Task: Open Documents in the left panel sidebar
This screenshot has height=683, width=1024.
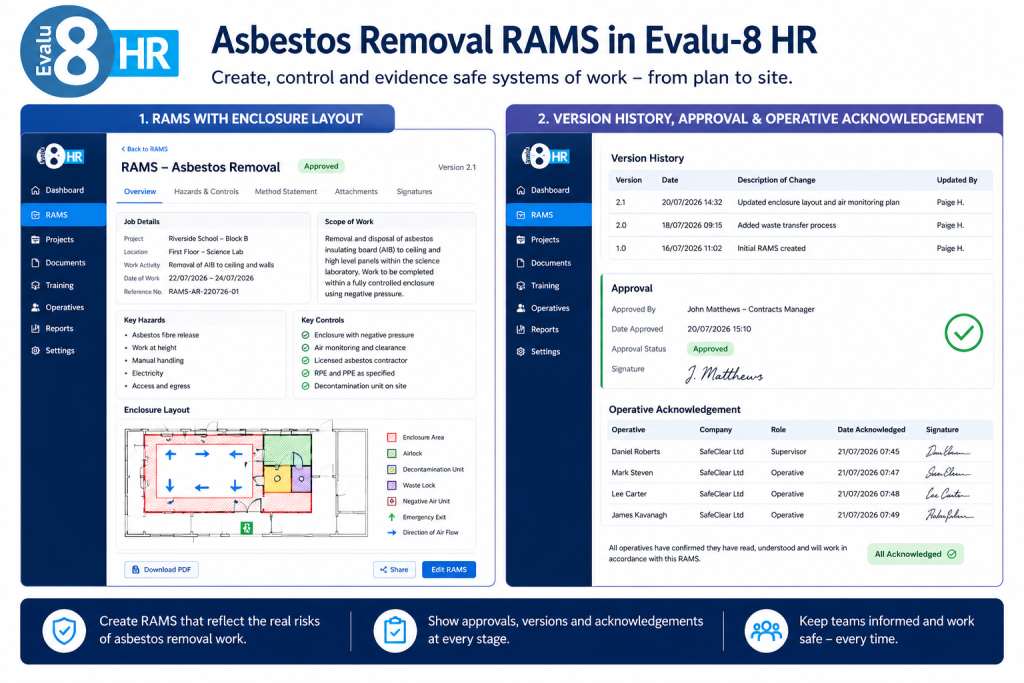Action: point(58,262)
